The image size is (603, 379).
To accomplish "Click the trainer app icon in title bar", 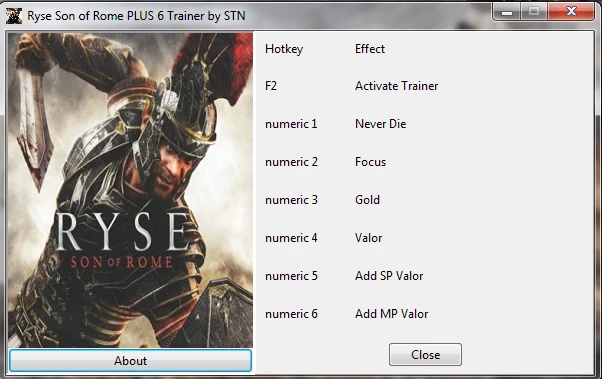I will [x=13, y=16].
